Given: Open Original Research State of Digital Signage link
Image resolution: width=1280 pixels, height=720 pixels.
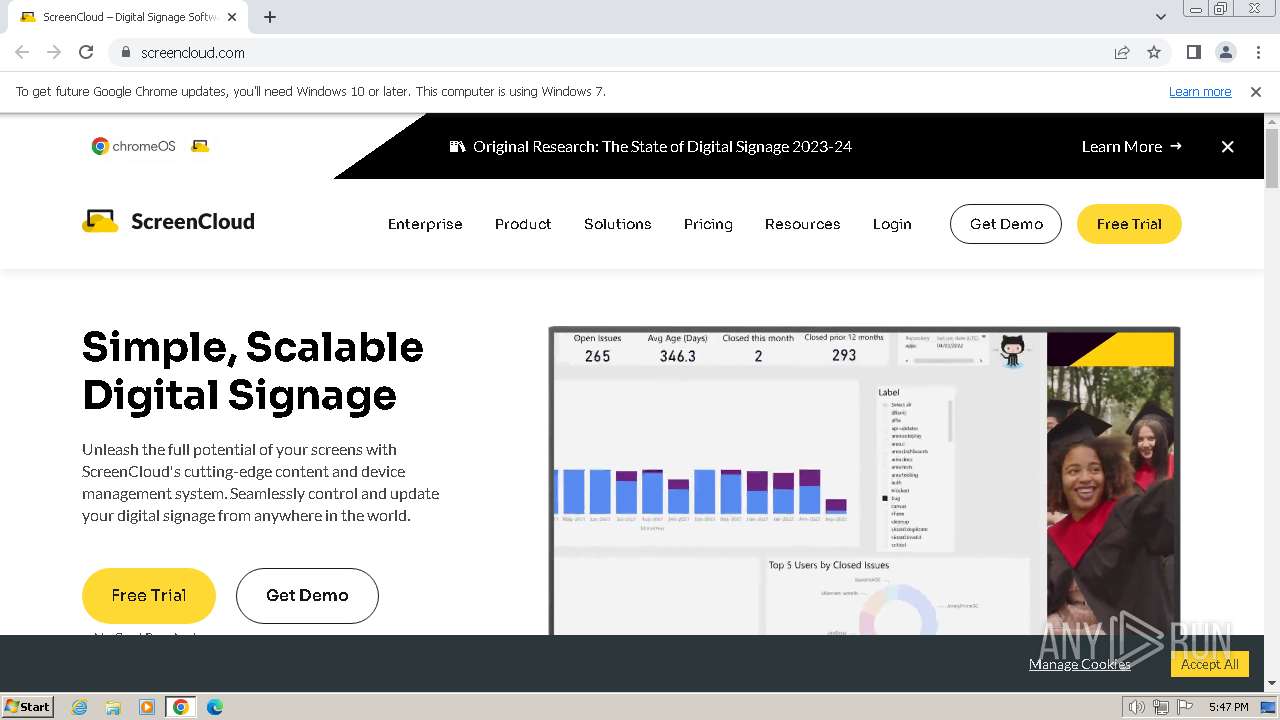Looking at the screenshot, I should 651,146.
